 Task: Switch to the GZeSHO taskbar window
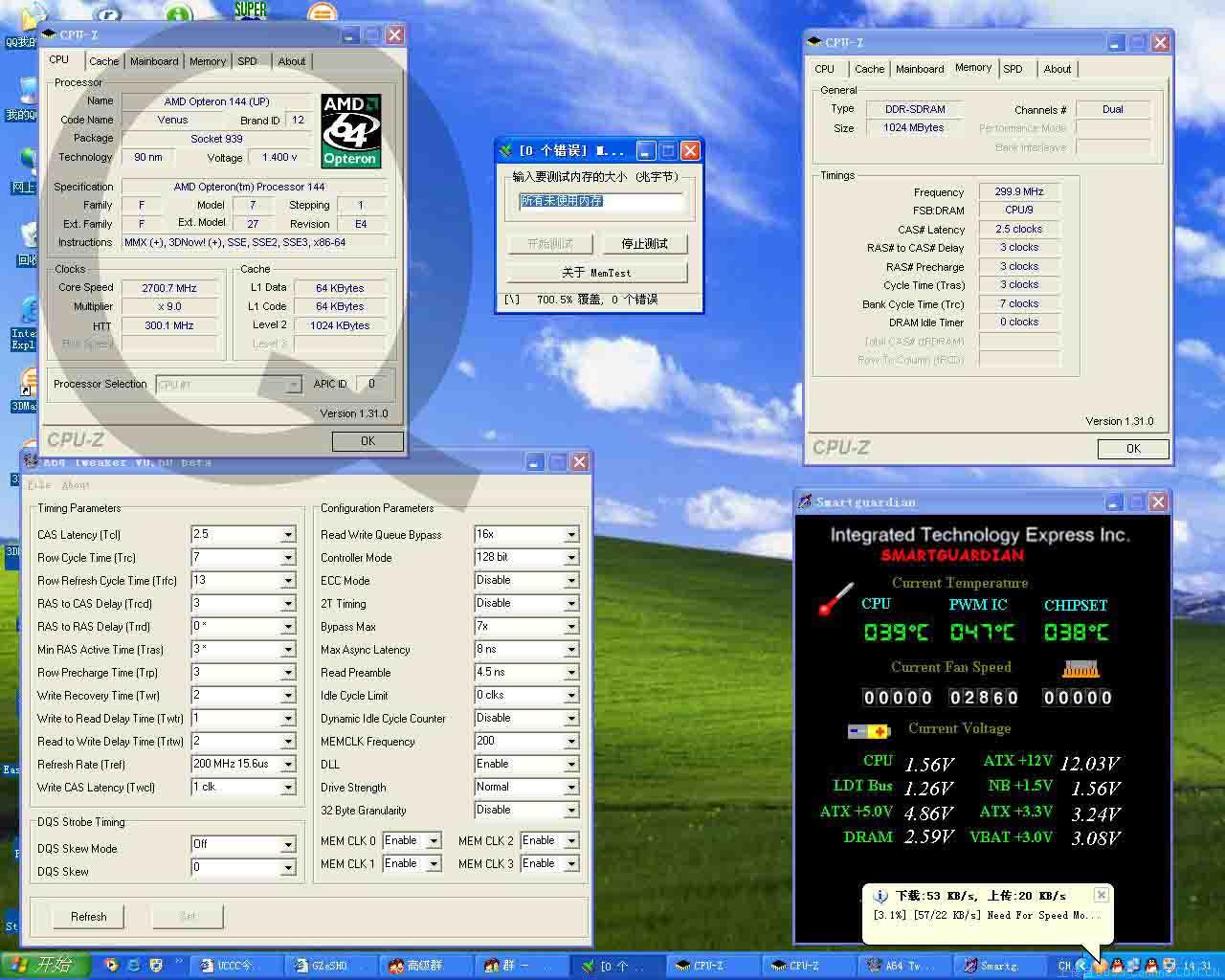click(x=330, y=966)
